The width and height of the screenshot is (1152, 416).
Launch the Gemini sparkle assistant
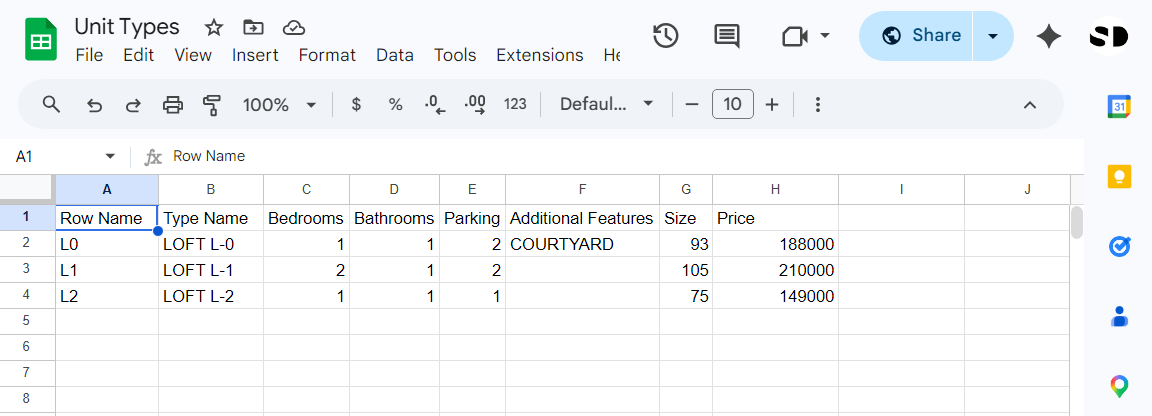(1049, 36)
